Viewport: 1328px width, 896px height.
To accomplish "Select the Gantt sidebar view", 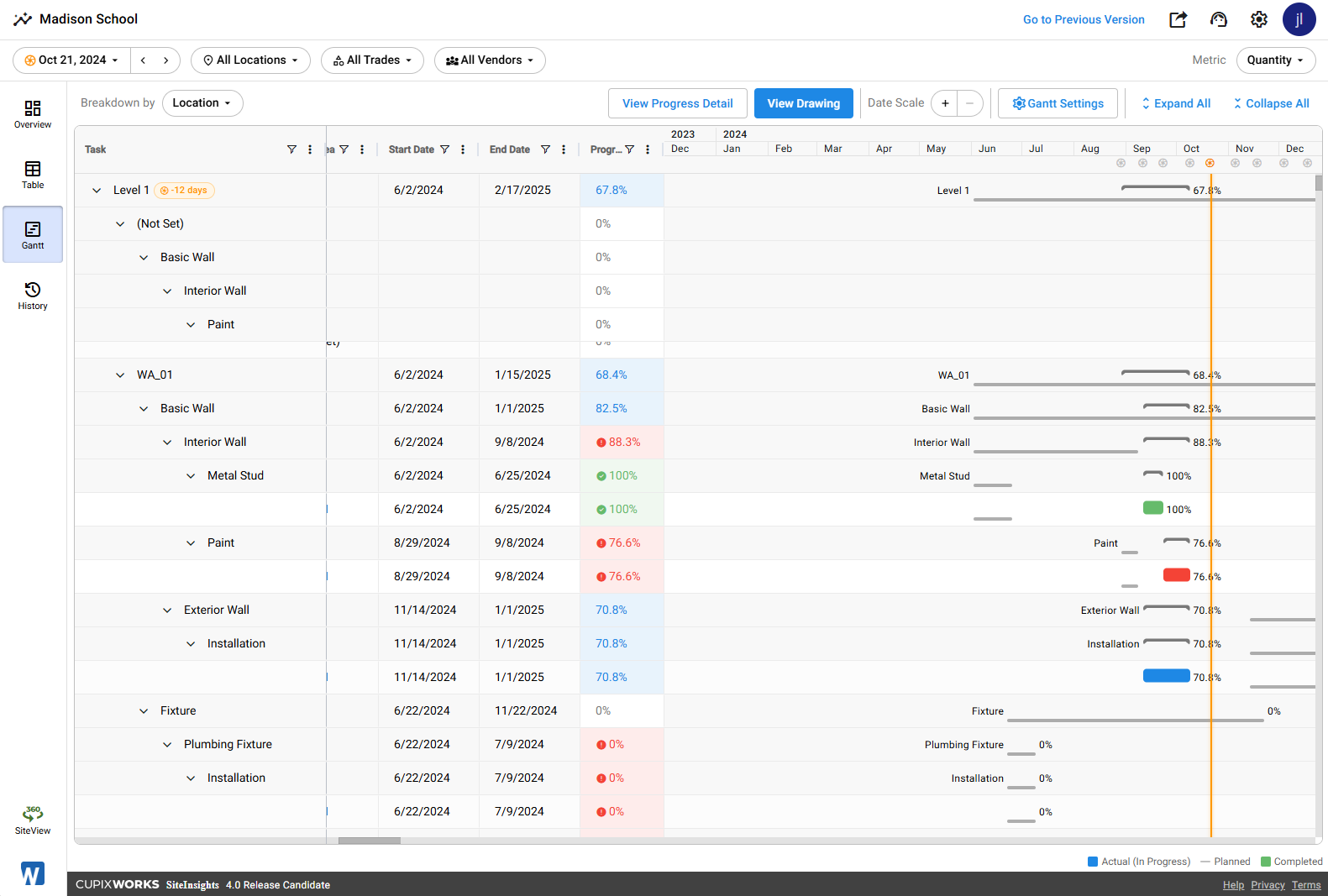I will [33, 235].
